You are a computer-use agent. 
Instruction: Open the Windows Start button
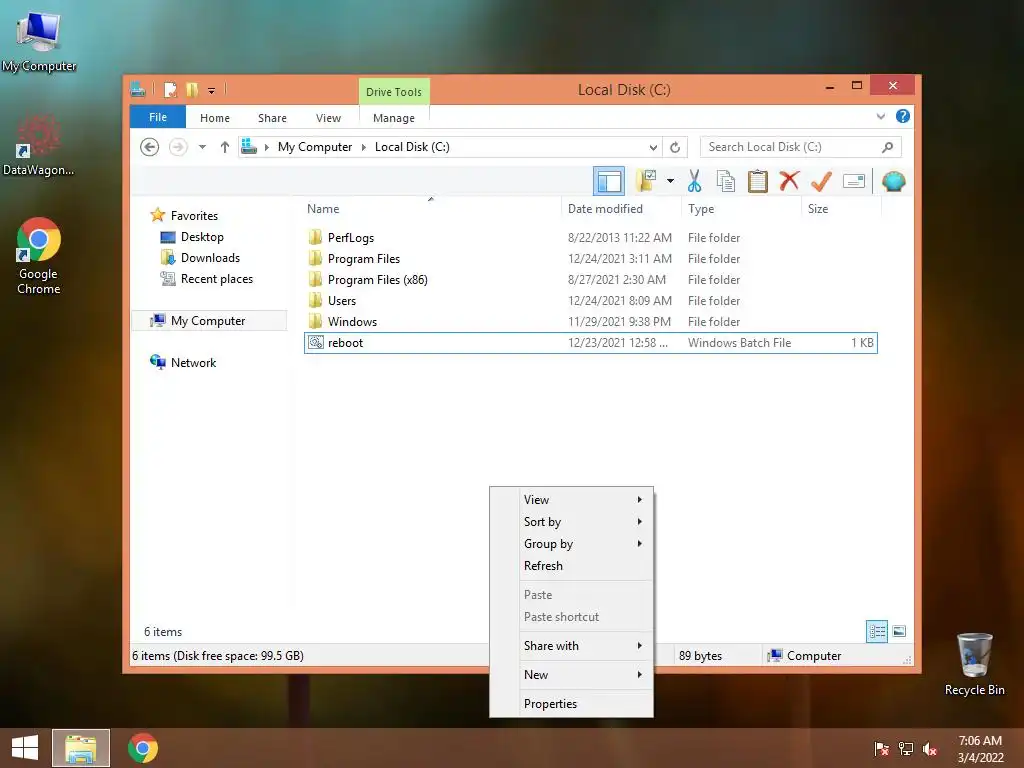(25, 748)
